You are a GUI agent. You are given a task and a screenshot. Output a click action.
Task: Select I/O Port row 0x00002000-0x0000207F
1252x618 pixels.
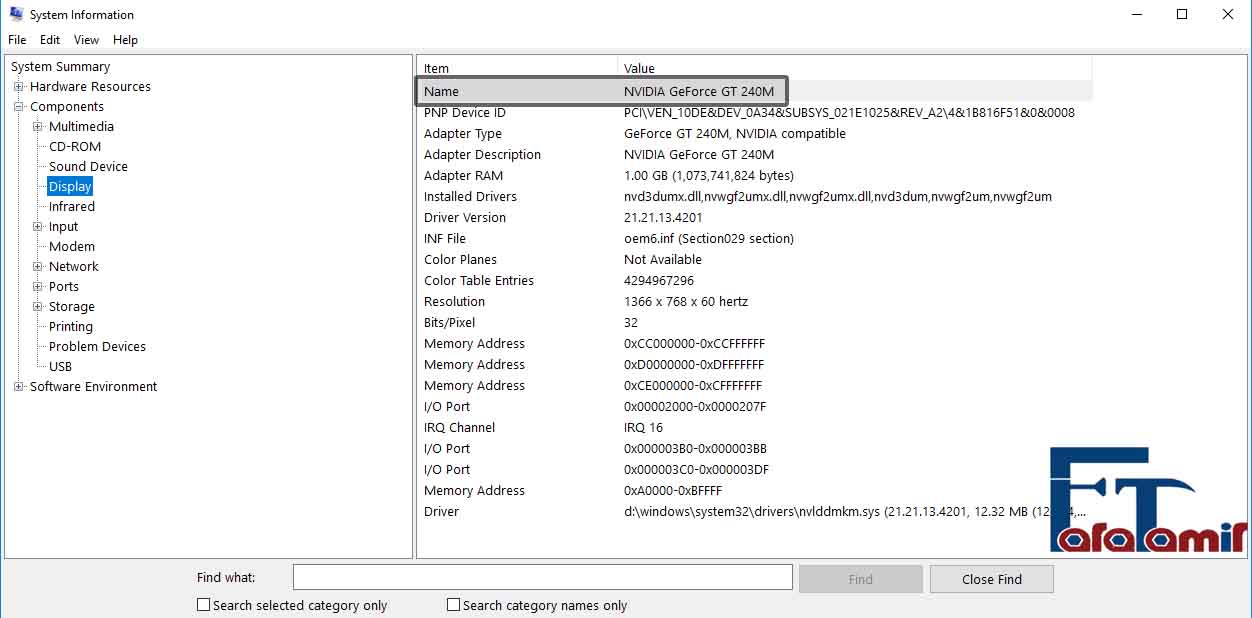point(755,407)
